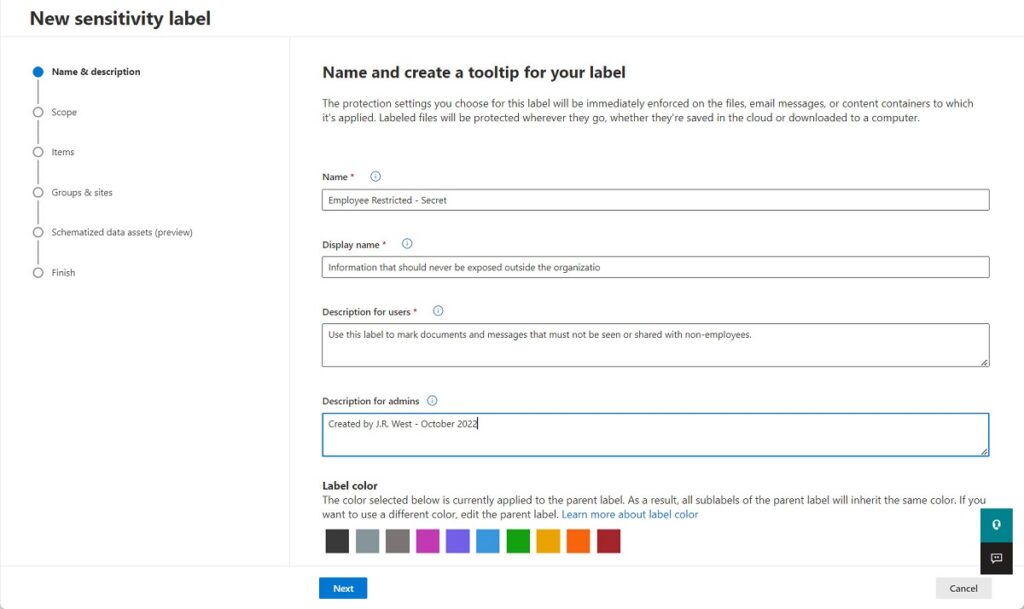
Task: Choose the blue-gray label color swatch
Action: tap(367, 541)
